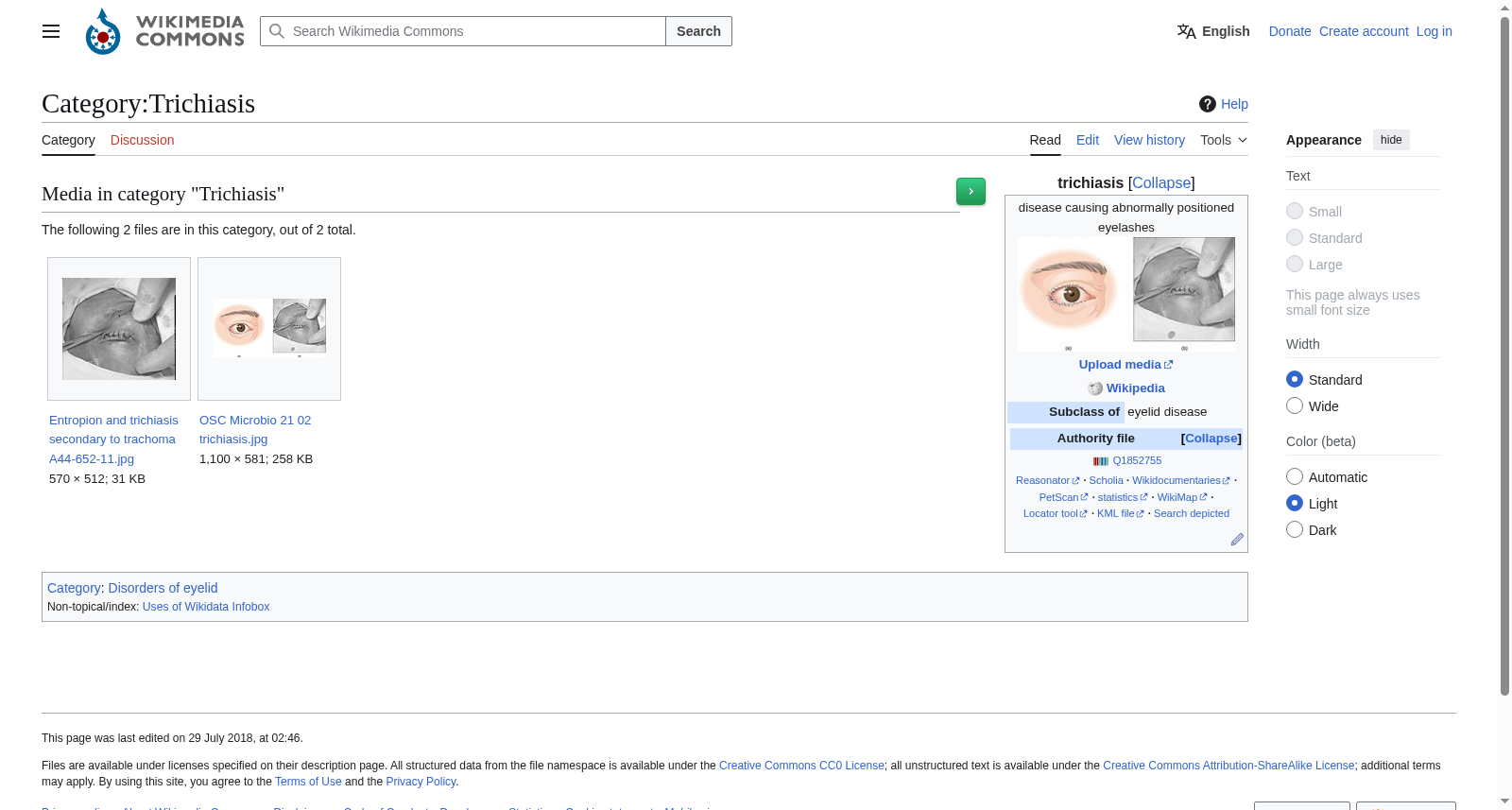Go to Wikimedia Commons logo home
The width and height of the screenshot is (1512, 810).
(x=164, y=31)
